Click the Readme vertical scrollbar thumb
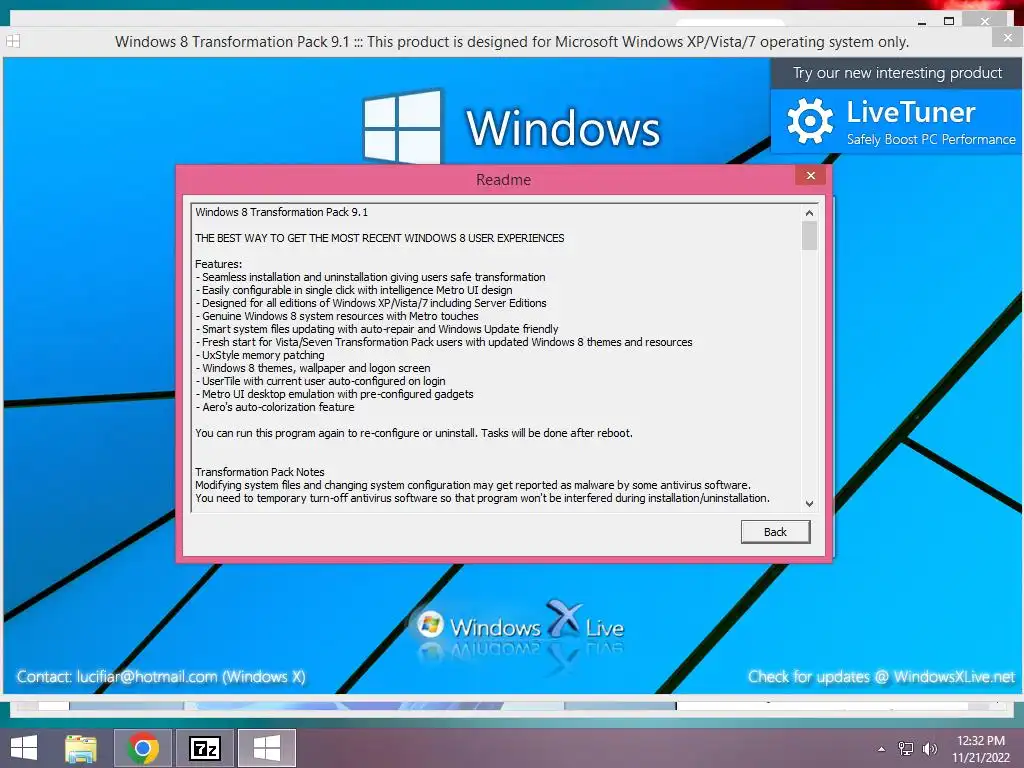 (809, 236)
